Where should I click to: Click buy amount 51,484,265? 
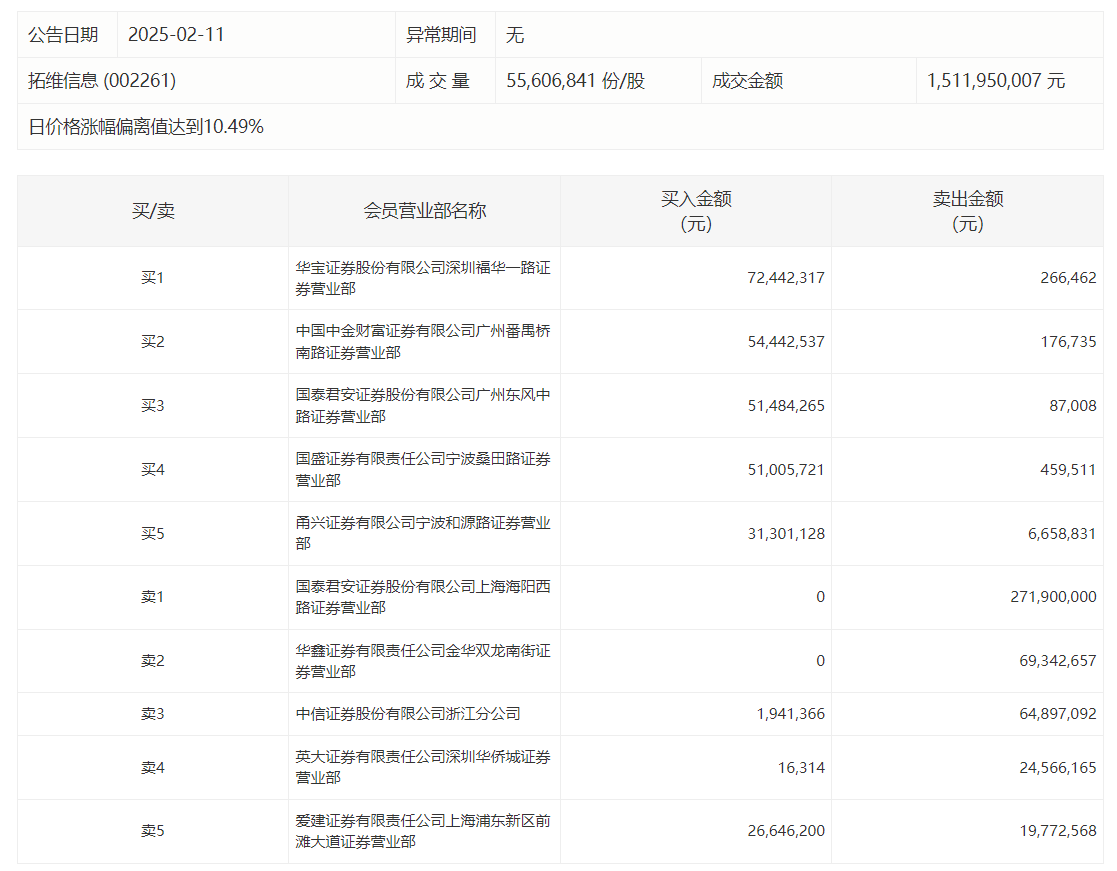click(786, 406)
